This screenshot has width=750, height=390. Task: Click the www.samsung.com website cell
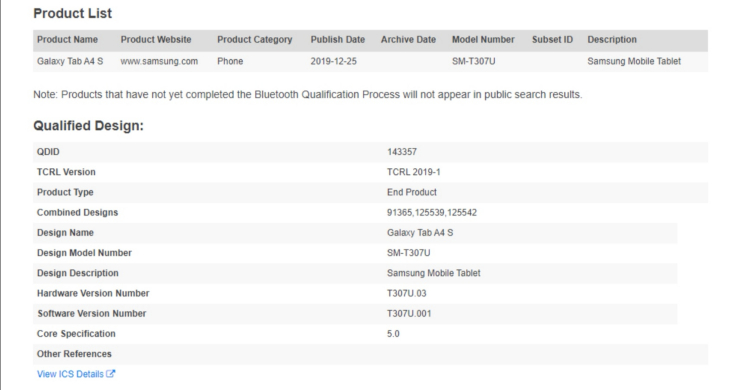click(159, 61)
